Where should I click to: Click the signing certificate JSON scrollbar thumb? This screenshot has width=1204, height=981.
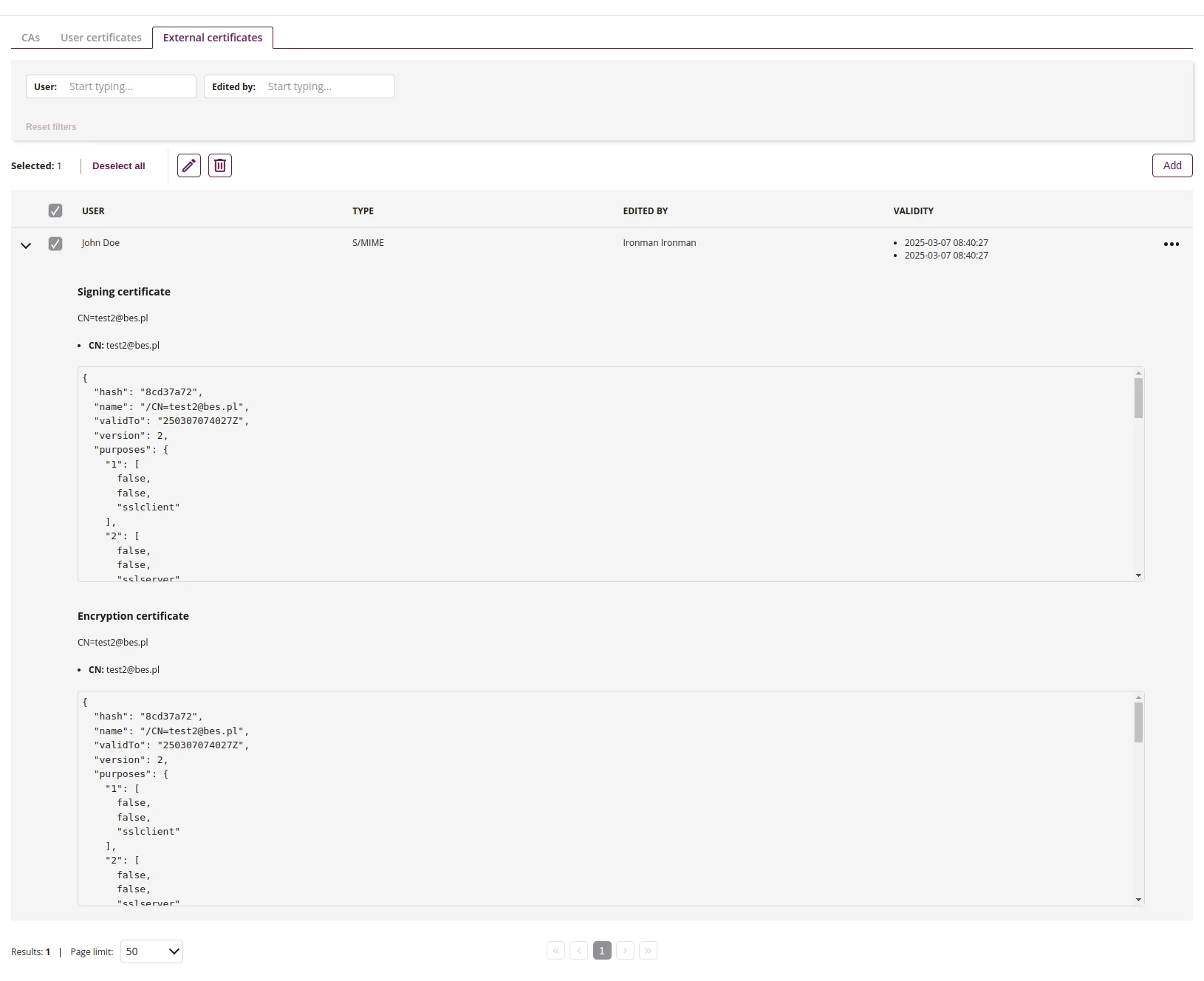pyautogui.click(x=1138, y=398)
